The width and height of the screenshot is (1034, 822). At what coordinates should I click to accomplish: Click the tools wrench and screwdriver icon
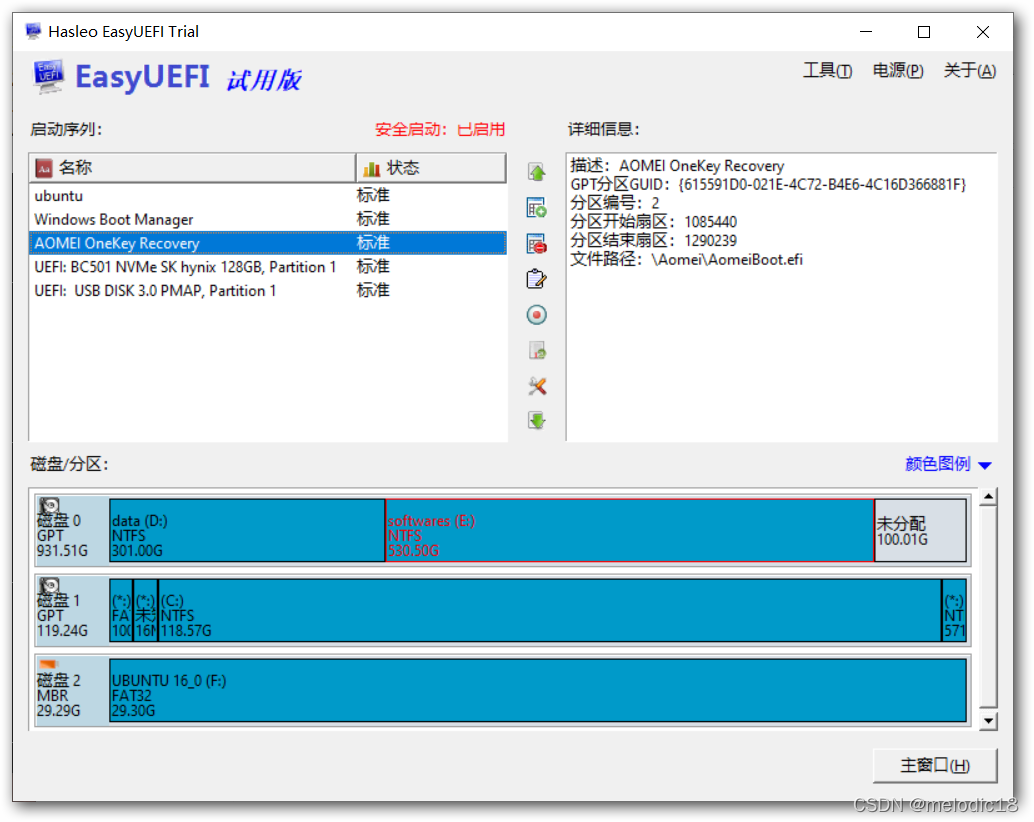[x=537, y=386]
